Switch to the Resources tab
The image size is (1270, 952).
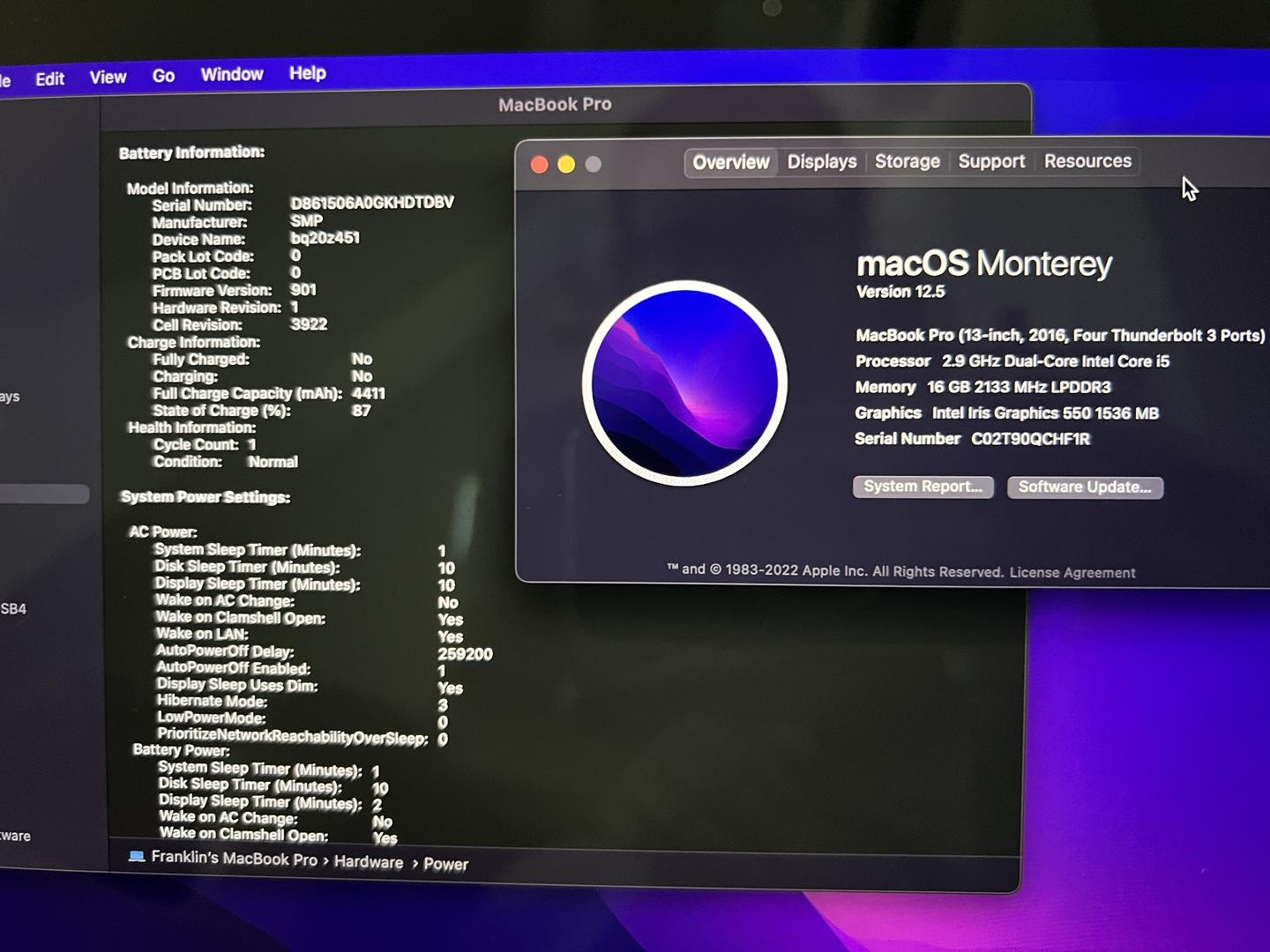tap(1087, 160)
